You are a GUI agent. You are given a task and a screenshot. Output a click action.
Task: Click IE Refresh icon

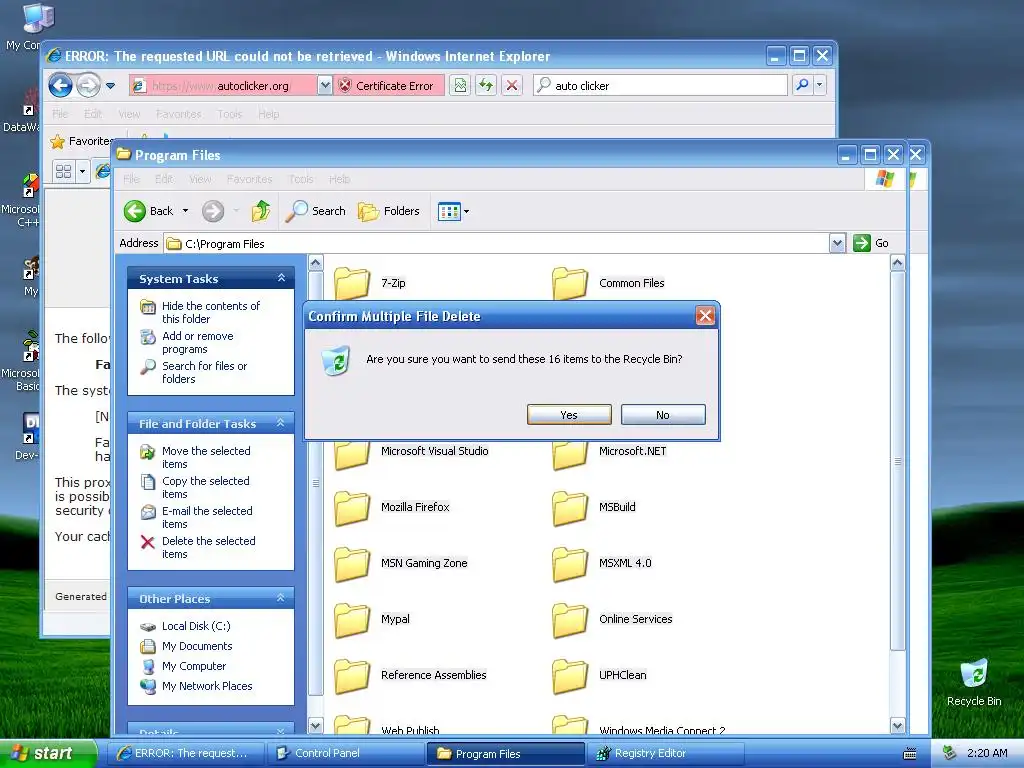click(x=486, y=86)
